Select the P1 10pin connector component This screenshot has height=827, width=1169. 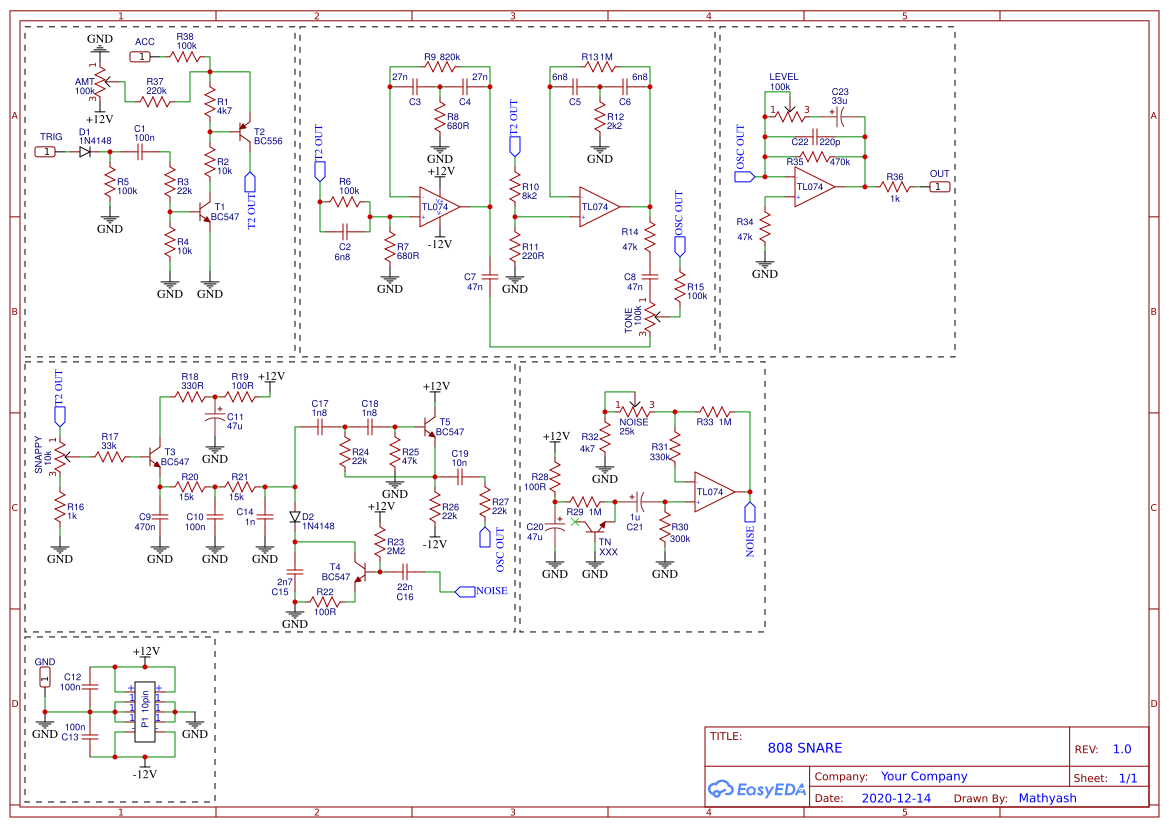[x=145, y=712]
